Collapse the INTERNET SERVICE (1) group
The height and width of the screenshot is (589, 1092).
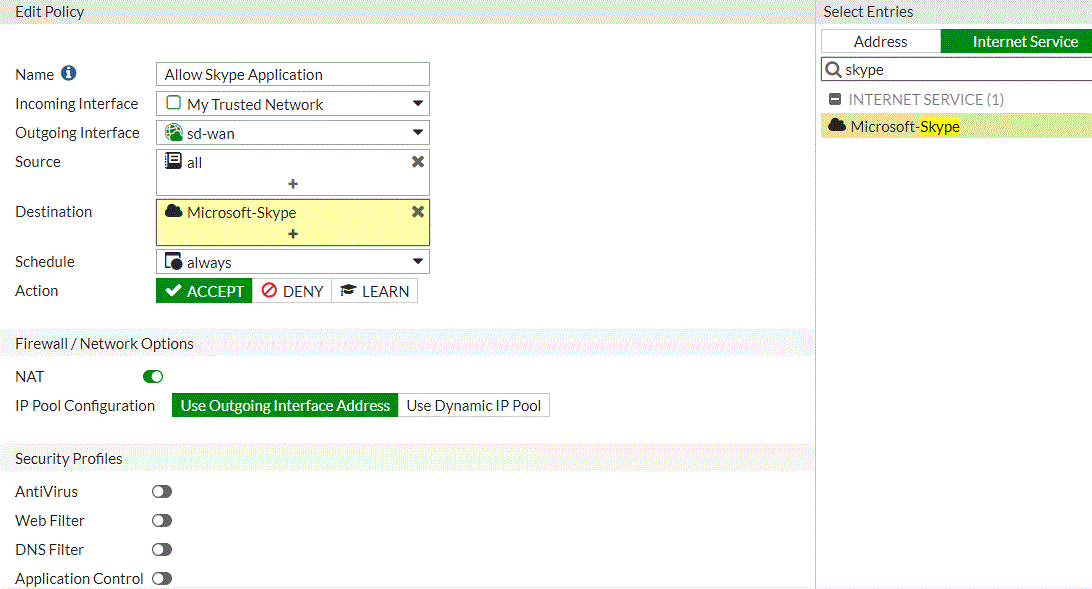pyautogui.click(x=835, y=100)
